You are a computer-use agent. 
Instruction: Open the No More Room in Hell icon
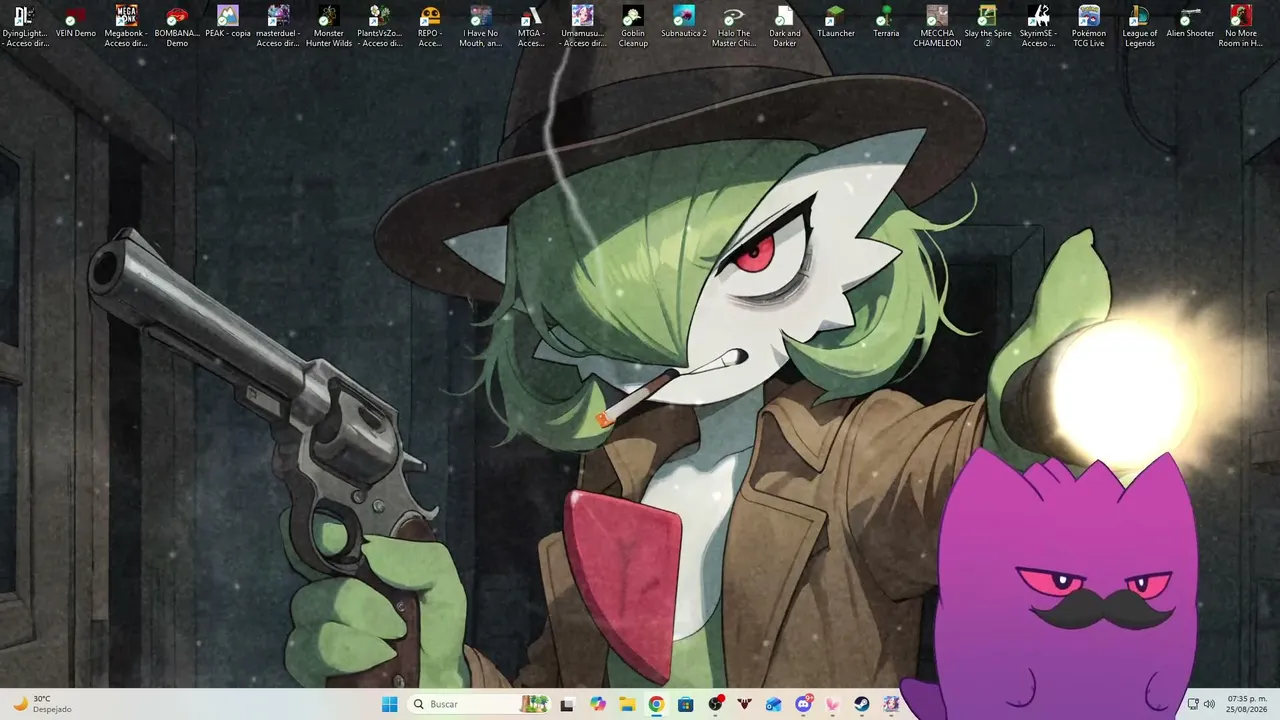point(1241,26)
